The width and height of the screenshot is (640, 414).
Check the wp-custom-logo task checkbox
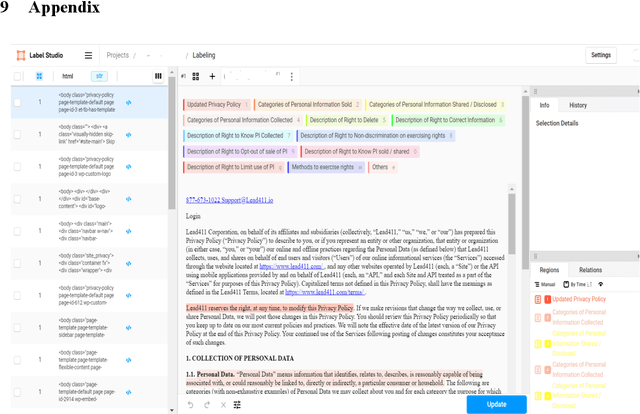(x=17, y=167)
